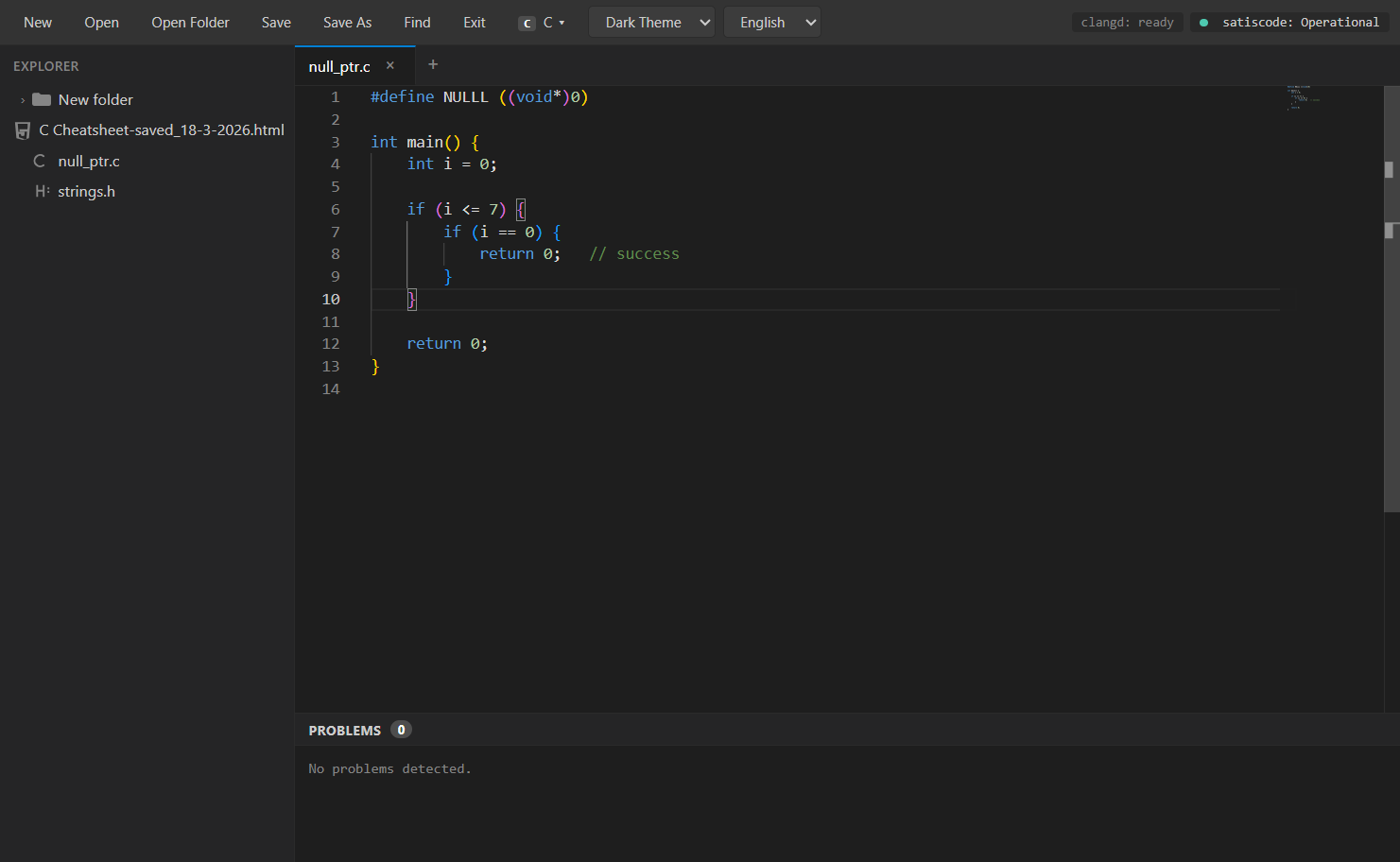The image size is (1400, 862).
Task: Click the New folder icon in Explorer
Action: pyautogui.click(x=42, y=99)
